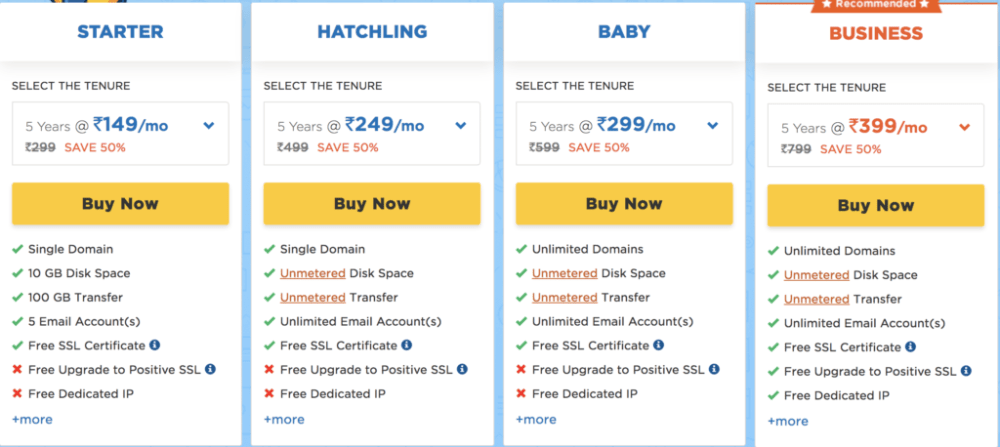This screenshot has width=1000, height=447.
Task: Click info icon beside Business Positive SSL upgrade
Action: point(966,371)
